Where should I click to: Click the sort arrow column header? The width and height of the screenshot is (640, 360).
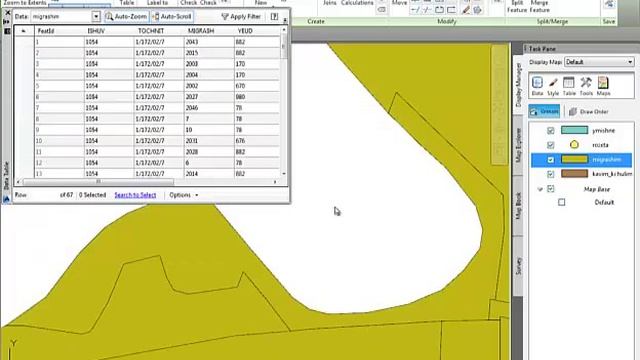(24, 31)
